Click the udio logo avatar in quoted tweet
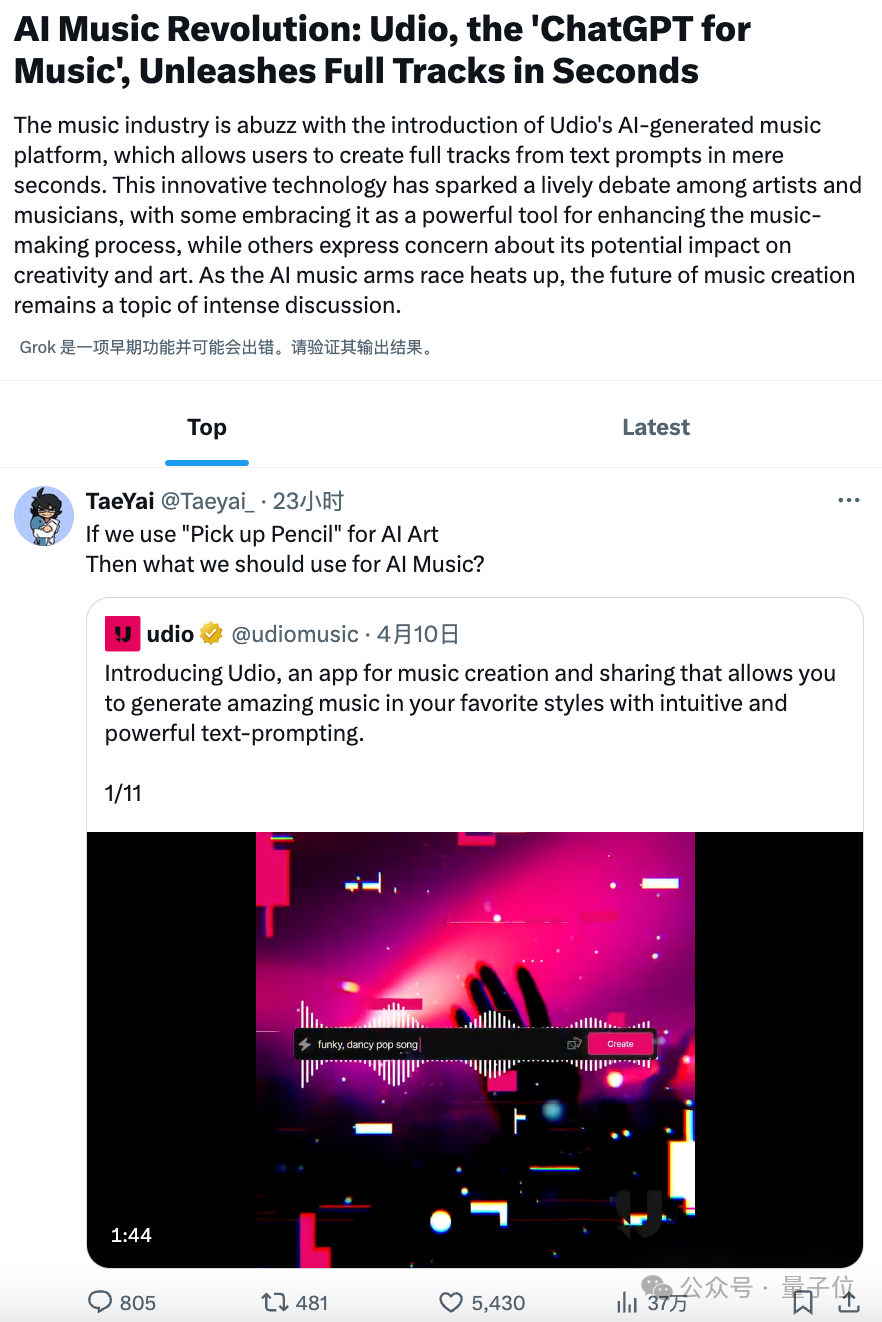 pos(122,634)
